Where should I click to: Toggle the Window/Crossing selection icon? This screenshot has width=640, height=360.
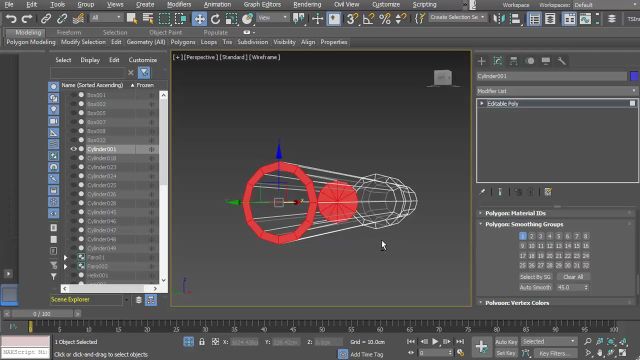(x=180, y=19)
